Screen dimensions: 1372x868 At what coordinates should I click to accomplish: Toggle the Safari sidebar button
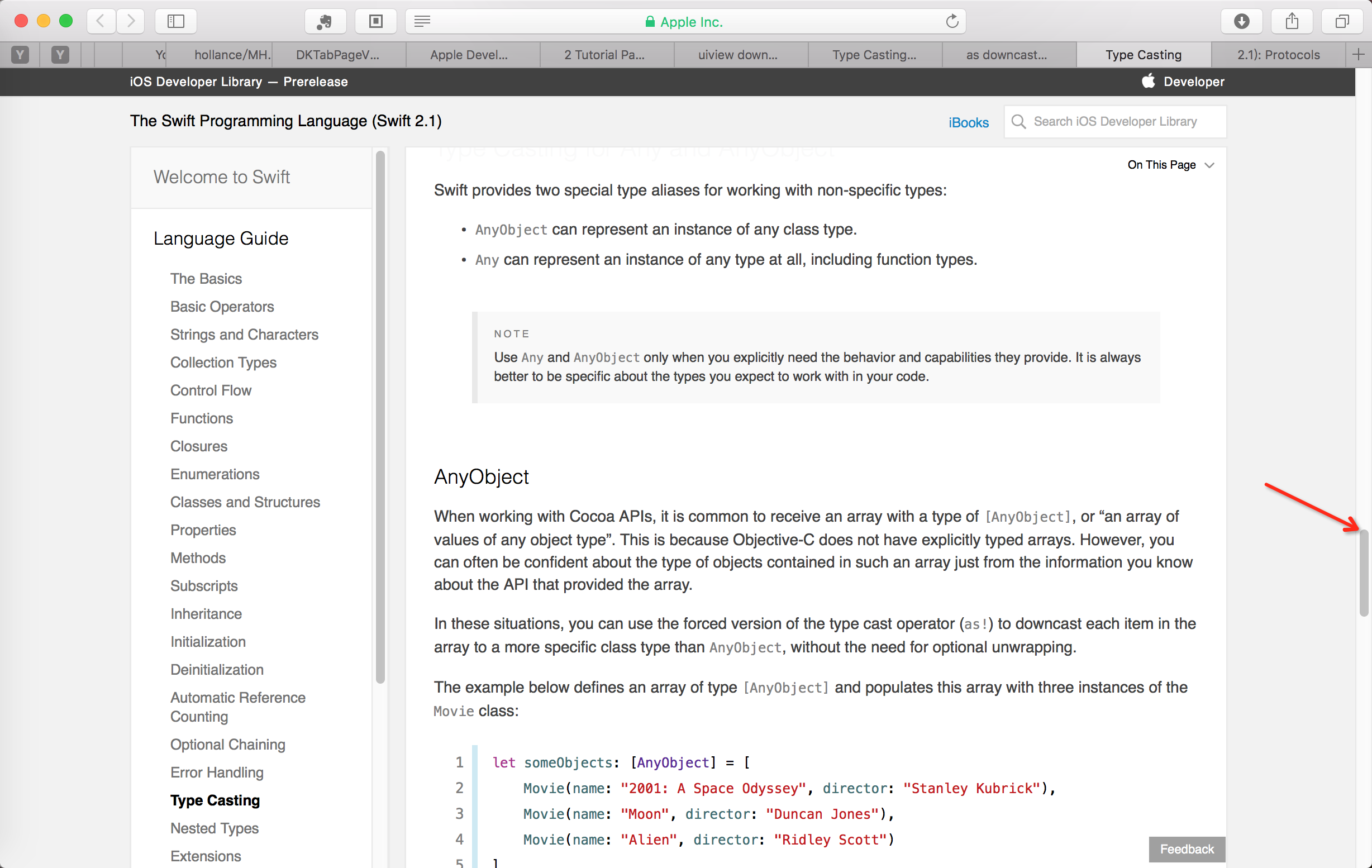tap(175, 21)
